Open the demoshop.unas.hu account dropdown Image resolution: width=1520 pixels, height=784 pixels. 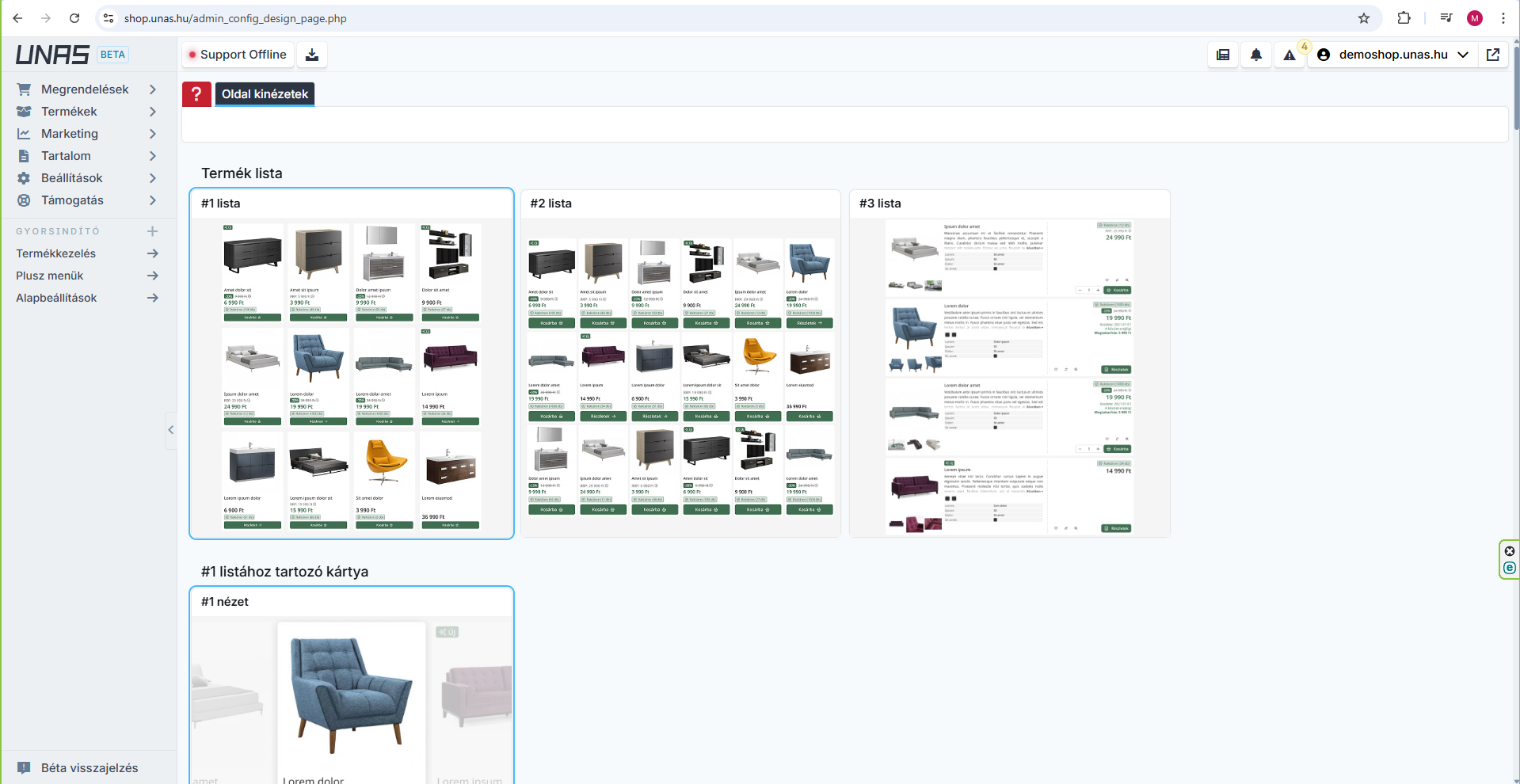tap(1392, 55)
